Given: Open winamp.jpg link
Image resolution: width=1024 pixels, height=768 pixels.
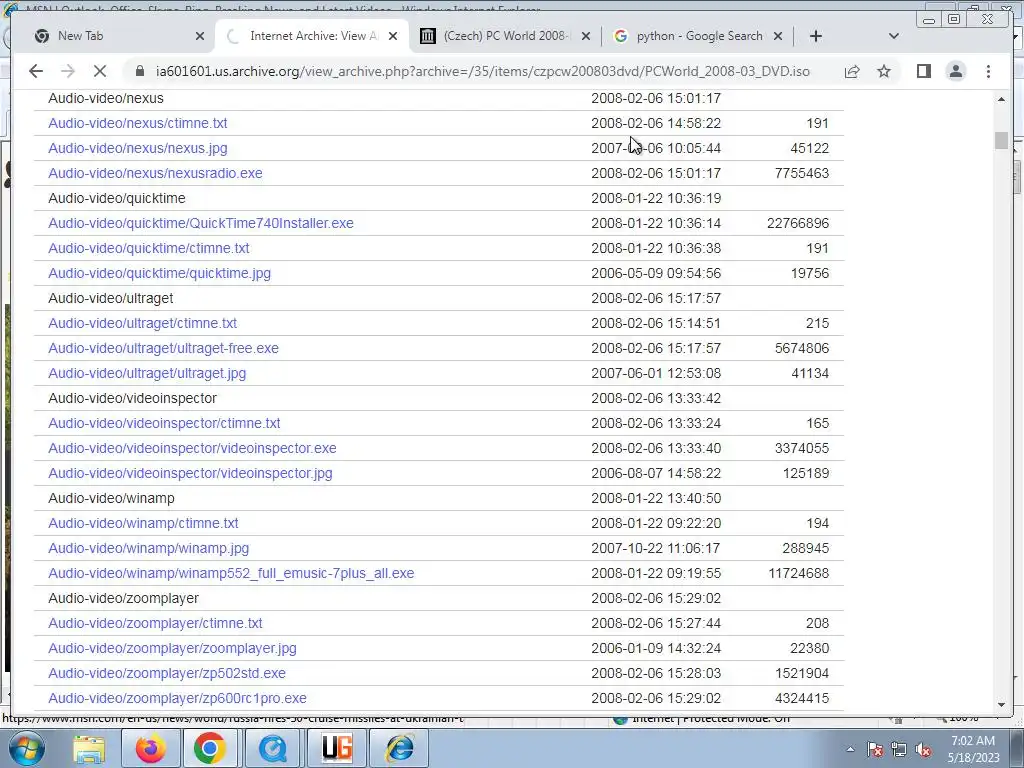Looking at the screenshot, I should pos(148,549).
